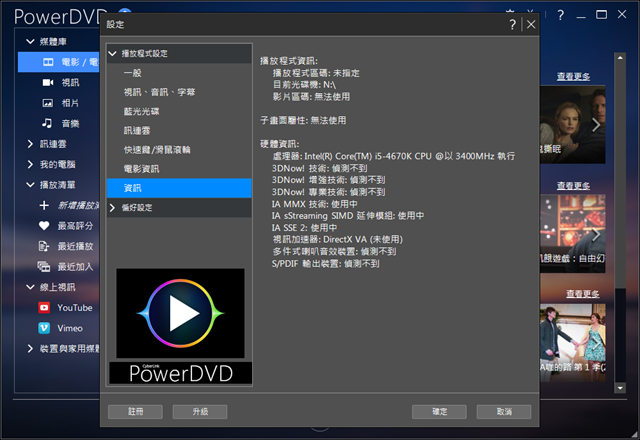This screenshot has width=640, height=440.
Task: Click the PowerDVD play logo image
Action: (180, 313)
